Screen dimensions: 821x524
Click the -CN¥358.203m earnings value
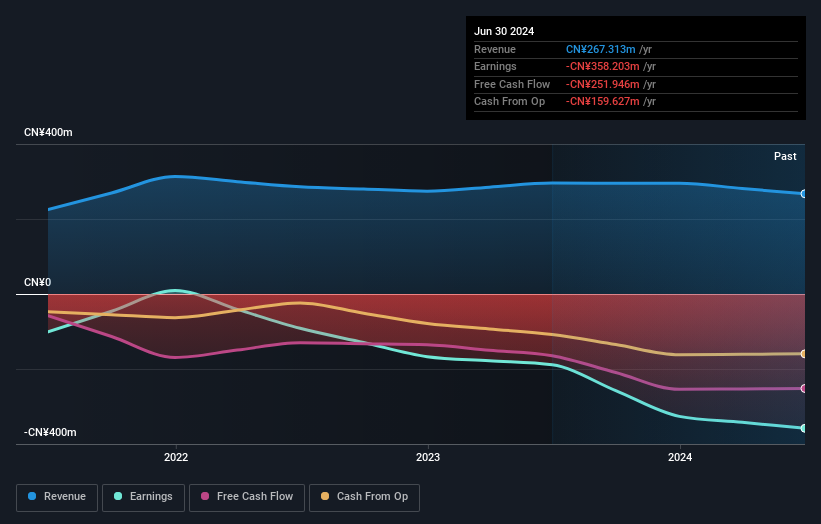coord(602,66)
